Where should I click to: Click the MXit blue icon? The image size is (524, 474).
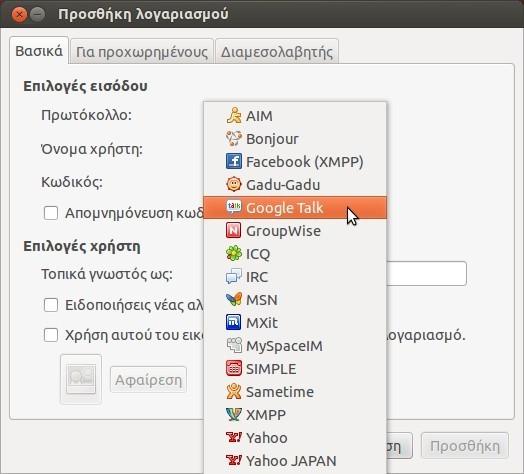pos(234,323)
